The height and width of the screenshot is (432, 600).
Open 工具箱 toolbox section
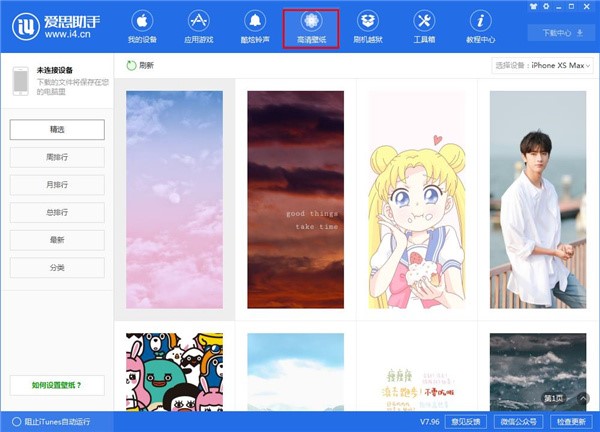[x=423, y=27]
